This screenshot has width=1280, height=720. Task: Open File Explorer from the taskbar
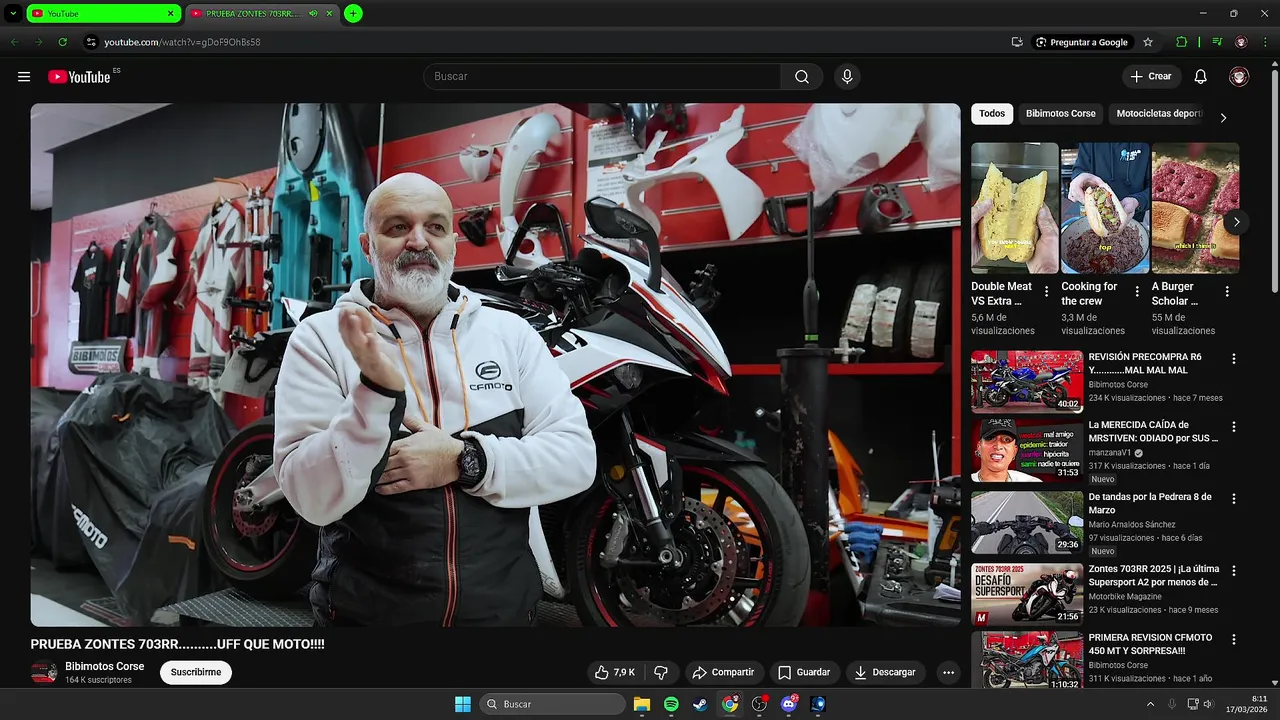(642, 704)
